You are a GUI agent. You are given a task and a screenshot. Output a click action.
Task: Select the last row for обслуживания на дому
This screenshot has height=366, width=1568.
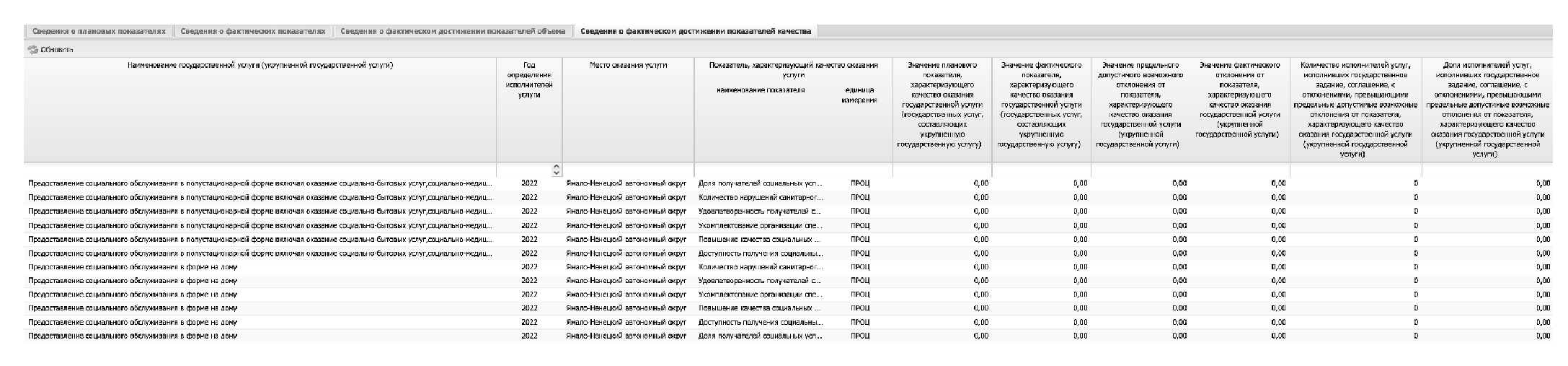click(260, 336)
